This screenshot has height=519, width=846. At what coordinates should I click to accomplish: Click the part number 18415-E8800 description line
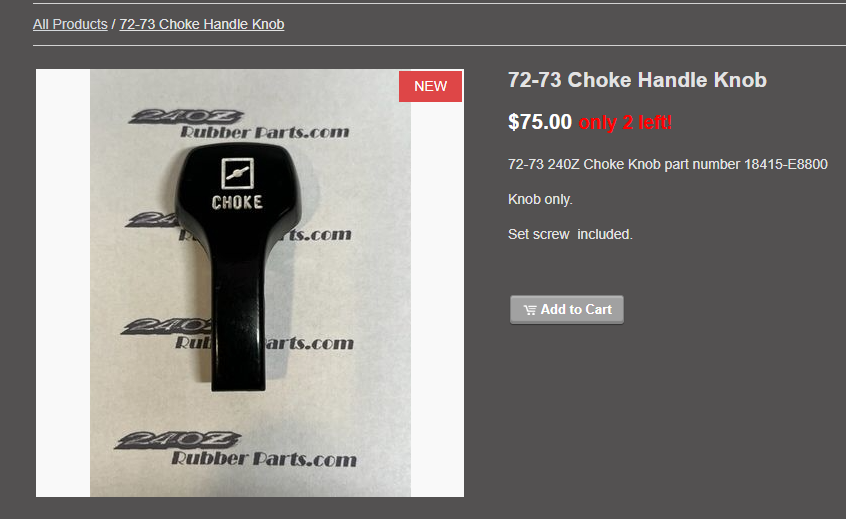click(667, 164)
